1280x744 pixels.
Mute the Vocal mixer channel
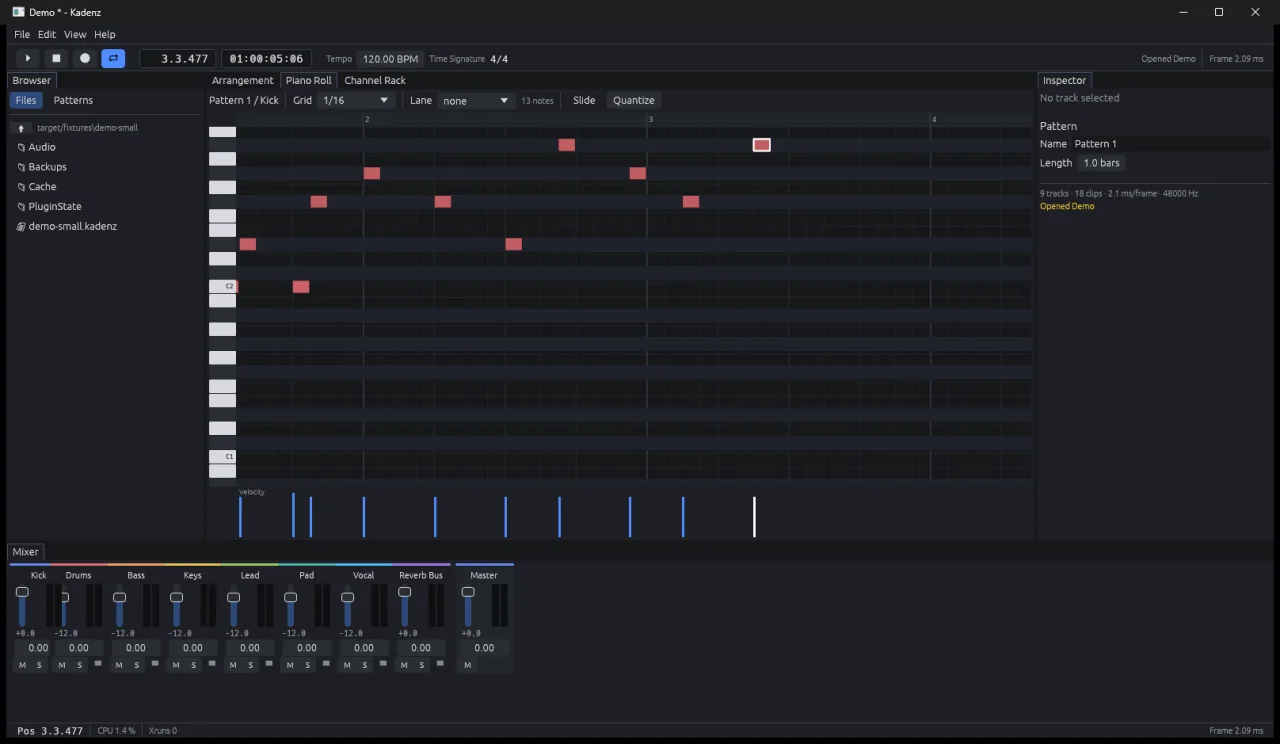347,665
